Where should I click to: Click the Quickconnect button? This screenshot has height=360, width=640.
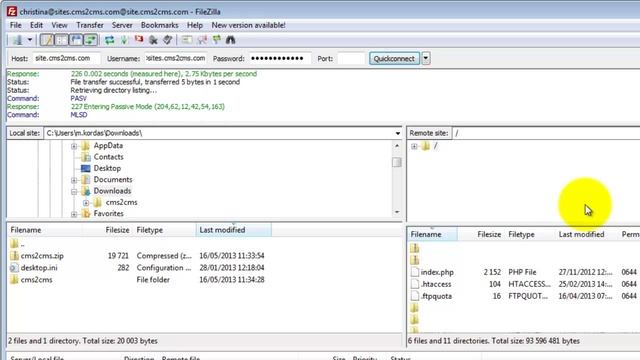[x=394, y=58]
